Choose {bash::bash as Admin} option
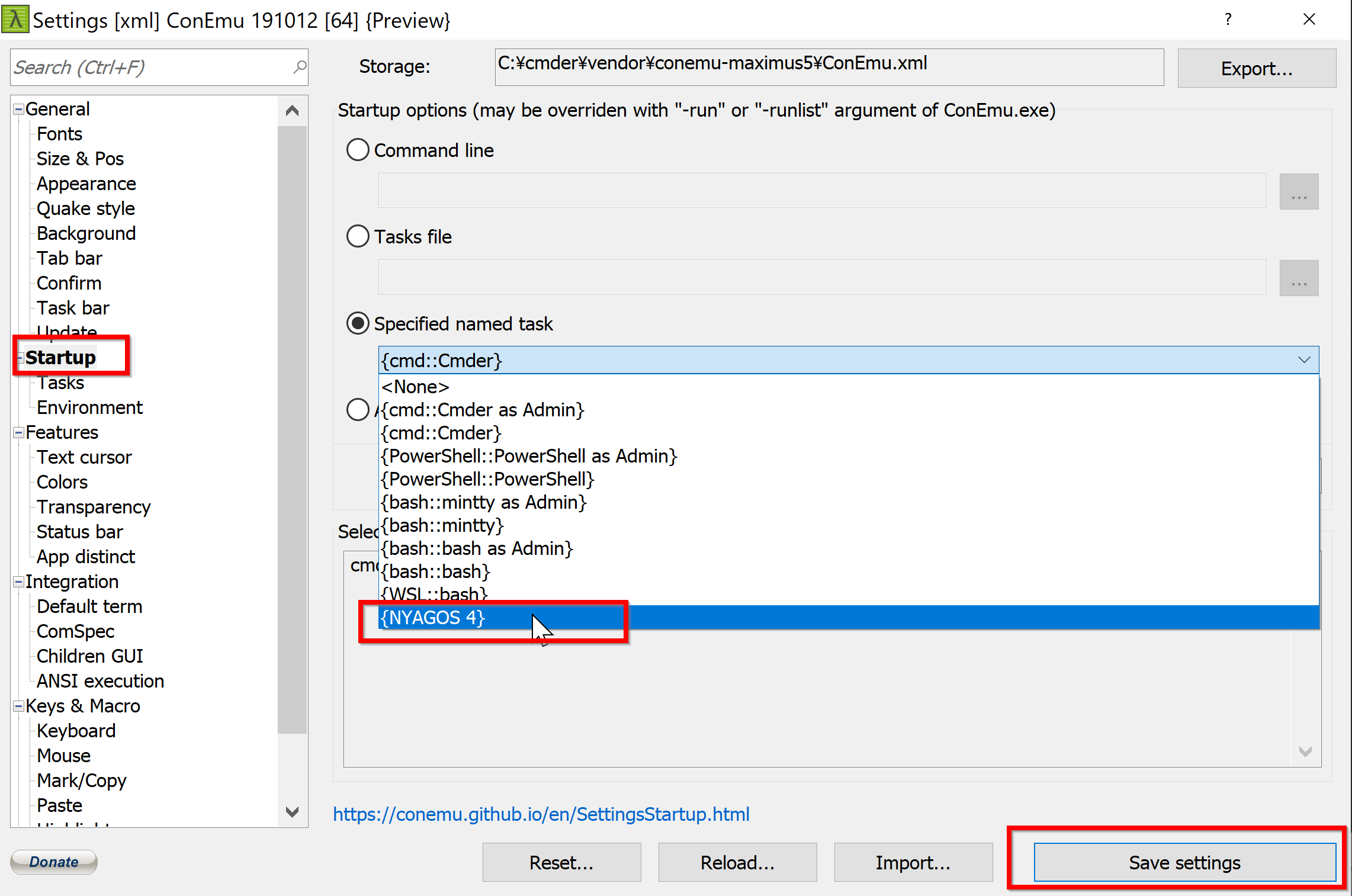This screenshot has width=1352, height=896. (848, 548)
